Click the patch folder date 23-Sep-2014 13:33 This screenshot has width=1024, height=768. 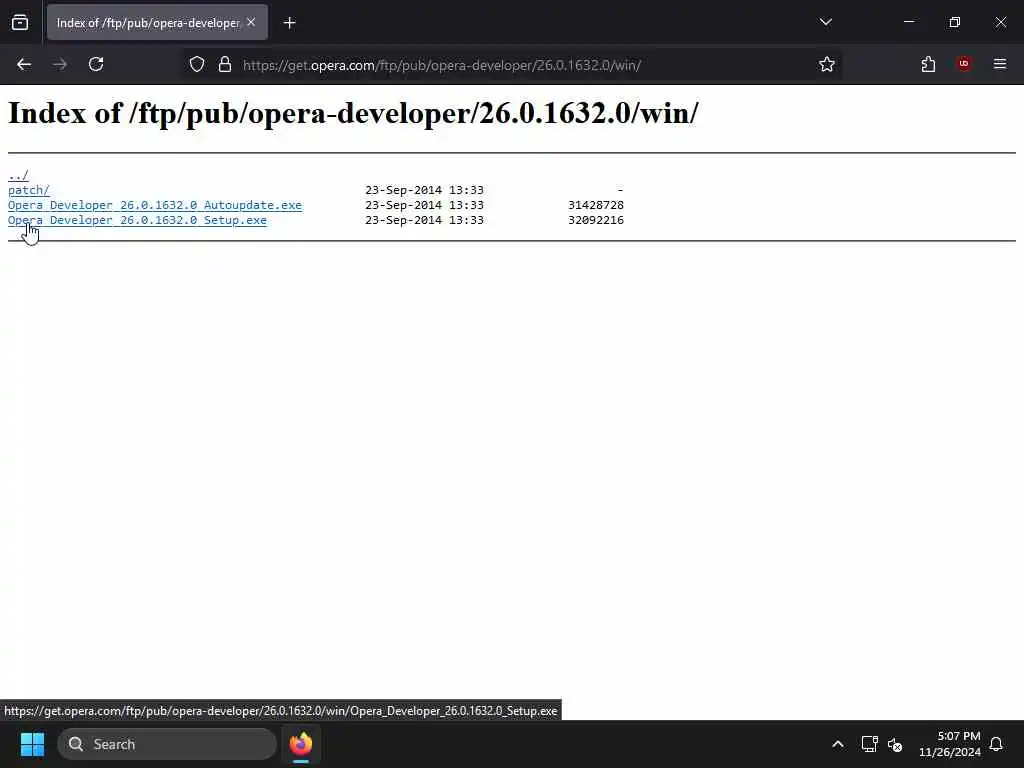424,190
